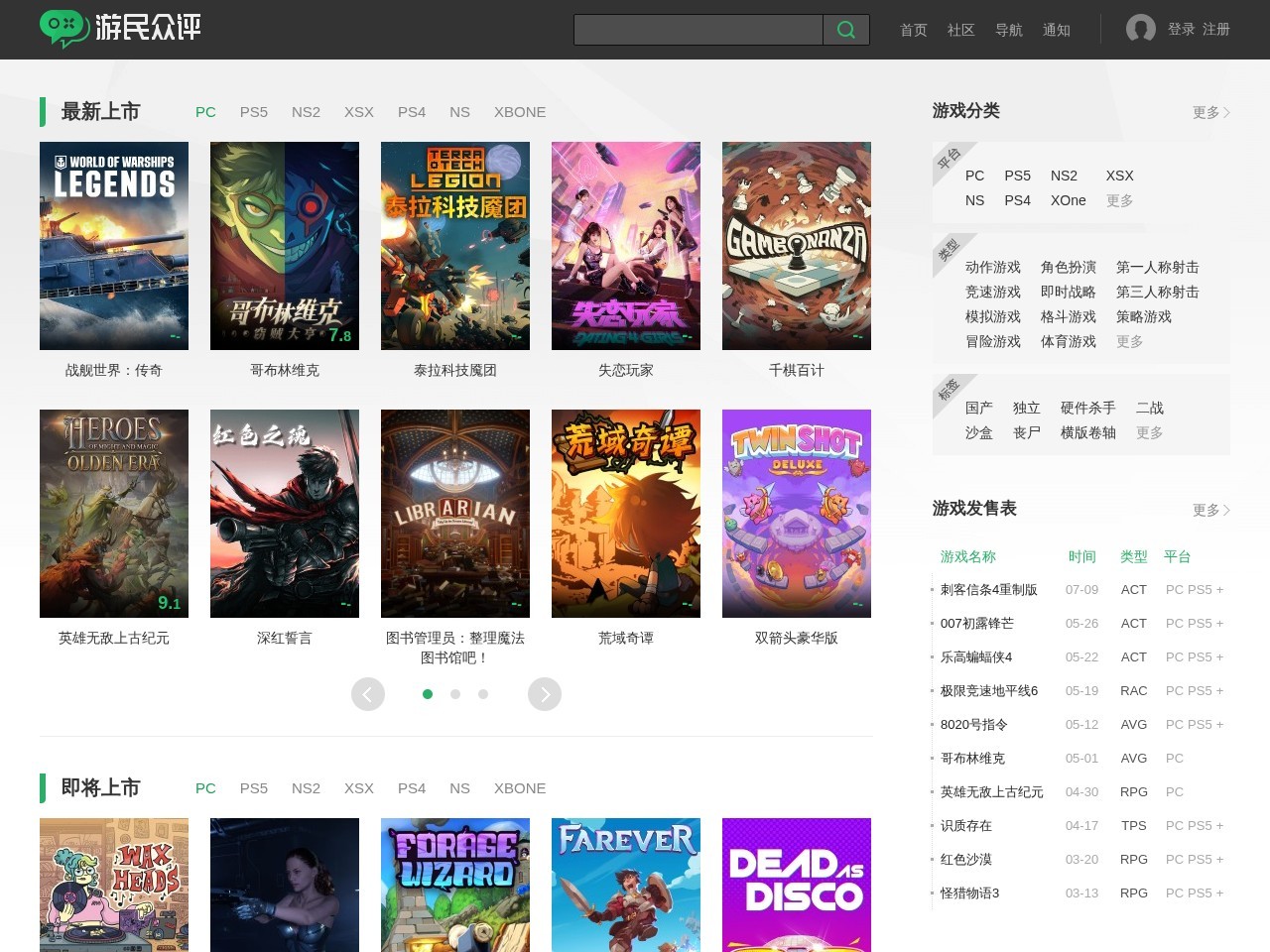Viewport: 1270px width, 952px height.
Task: Open 首页 in the top navigation
Action: (914, 30)
